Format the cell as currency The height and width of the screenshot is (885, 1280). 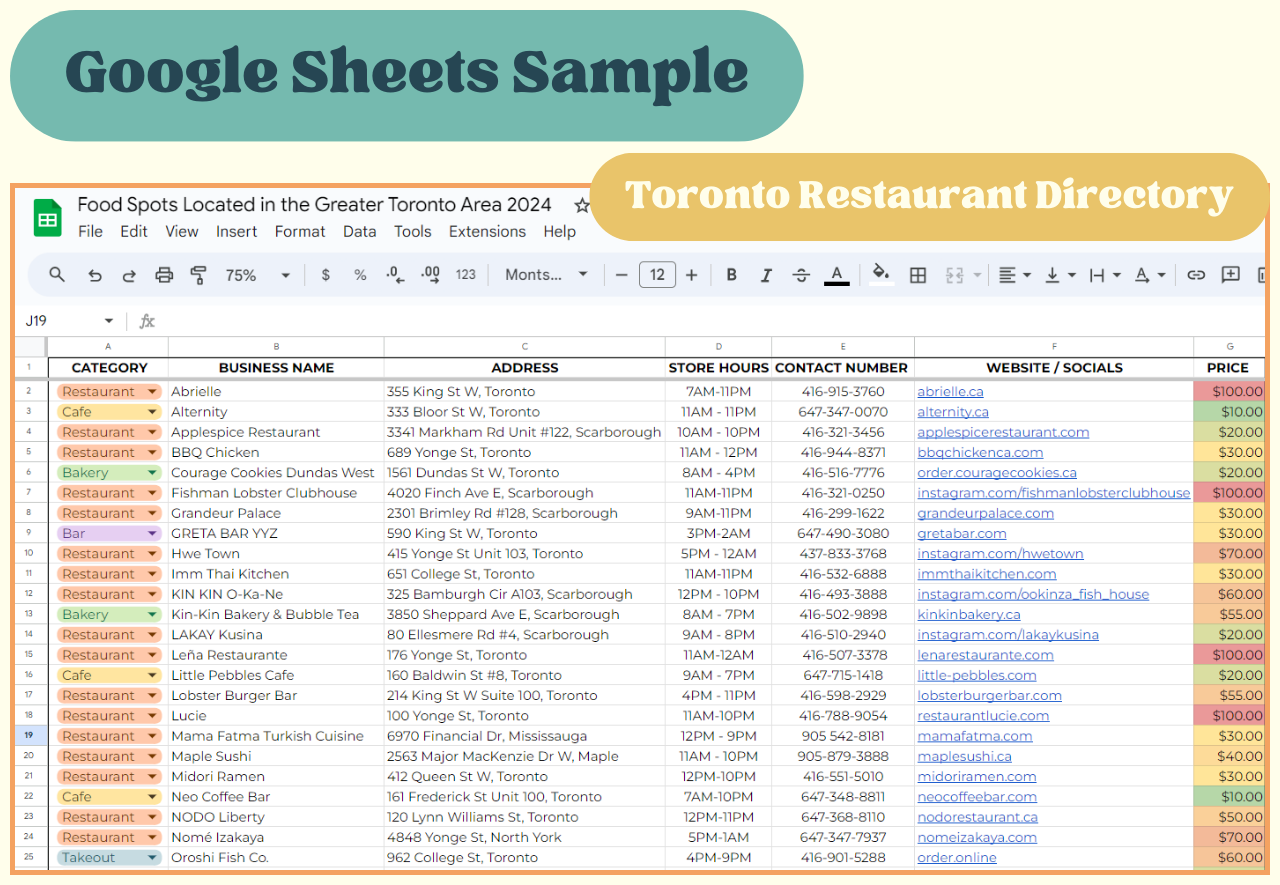pyautogui.click(x=326, y=275)
